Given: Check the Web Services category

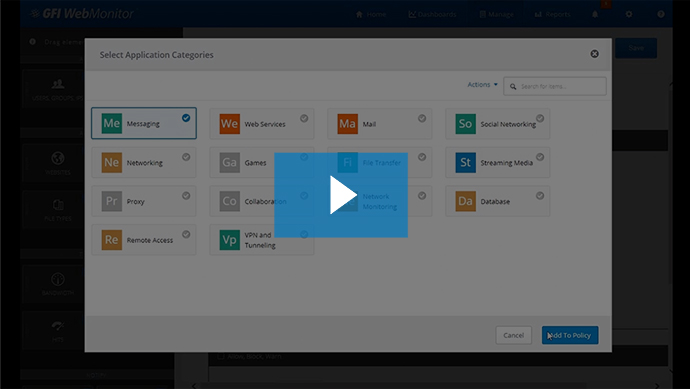Looking at the screenshot, I should [304, 118].
